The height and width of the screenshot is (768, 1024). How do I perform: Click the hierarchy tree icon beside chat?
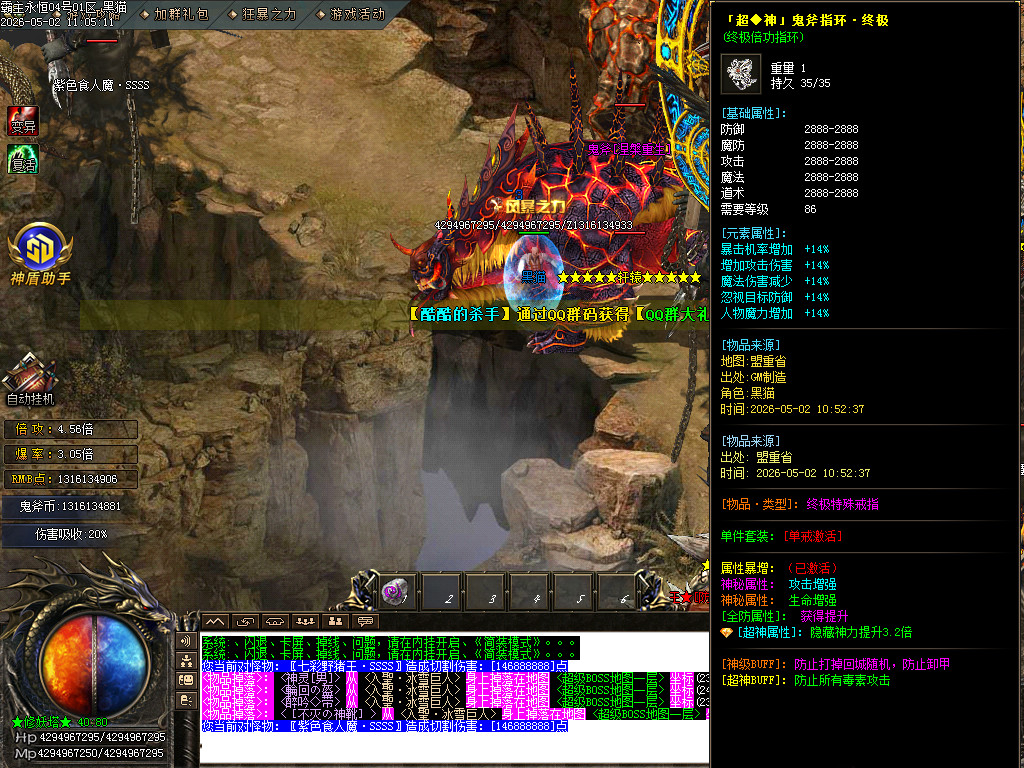click(186, 660)
